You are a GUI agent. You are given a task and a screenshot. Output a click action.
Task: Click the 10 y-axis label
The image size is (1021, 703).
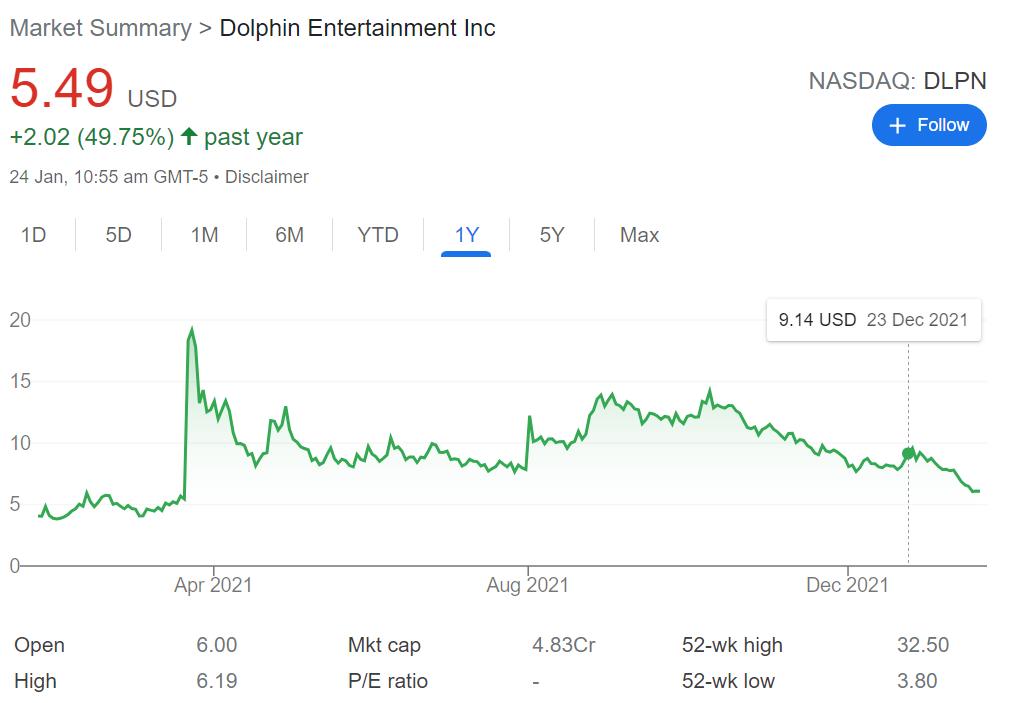click(x=20, y=443)
